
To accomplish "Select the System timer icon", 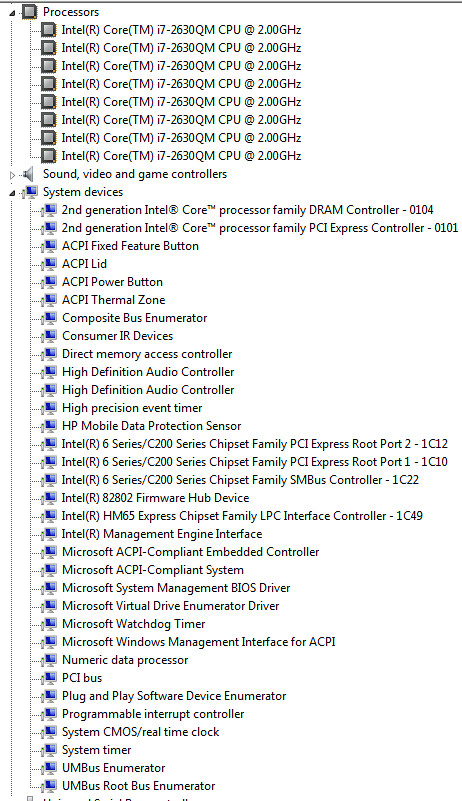I will coord(49,750).
